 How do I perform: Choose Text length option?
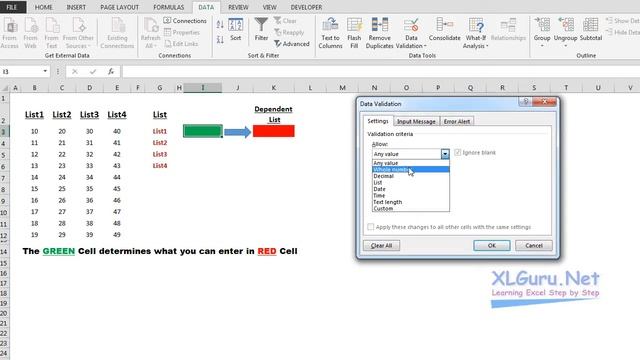[411, 202]
